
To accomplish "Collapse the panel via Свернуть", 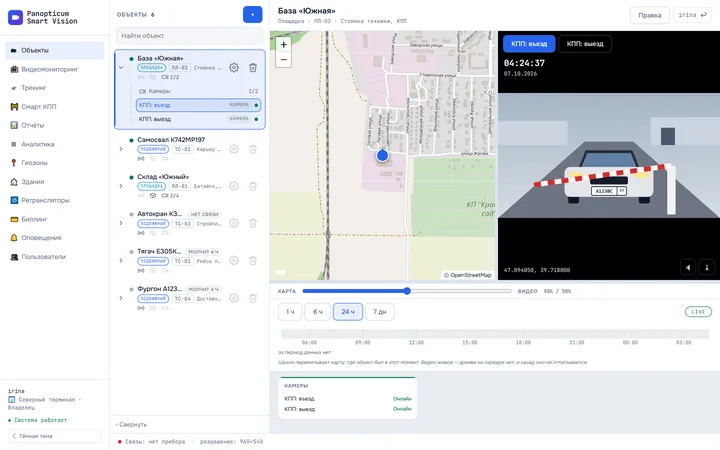I will (131, 425).
